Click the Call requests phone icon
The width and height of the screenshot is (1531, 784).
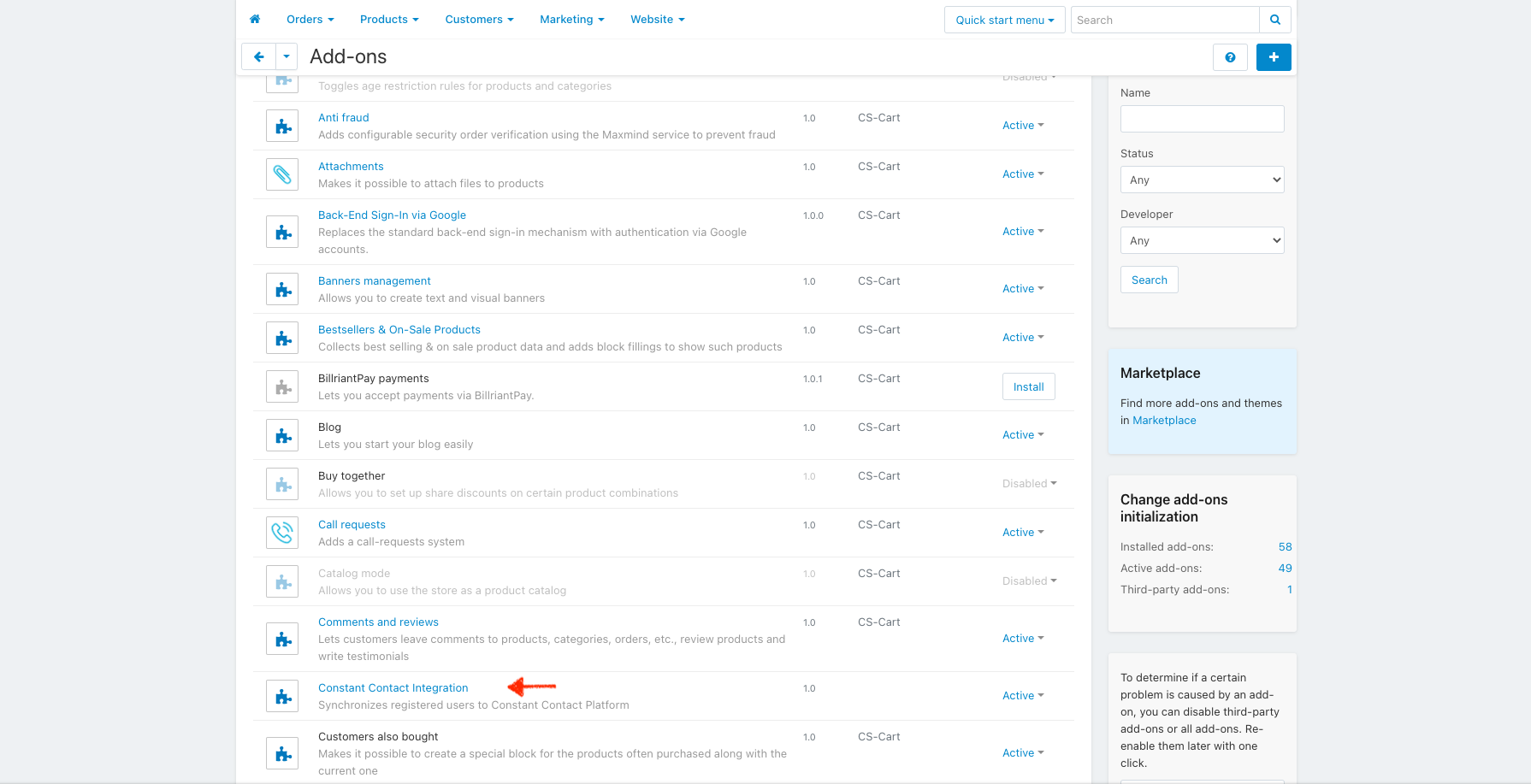tap(282, 533)
